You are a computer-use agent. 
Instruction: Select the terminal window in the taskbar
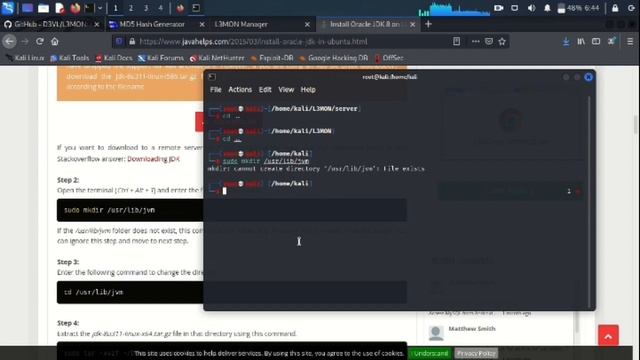[x=196, y=8]
